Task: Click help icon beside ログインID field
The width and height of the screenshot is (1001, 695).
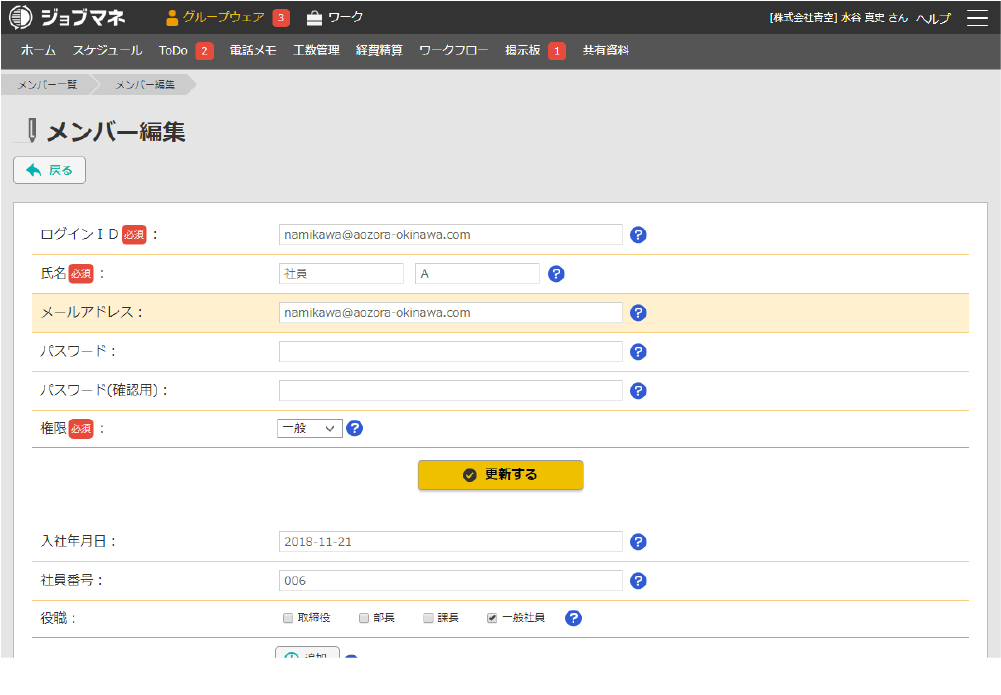Action: [x=638, y=235]
